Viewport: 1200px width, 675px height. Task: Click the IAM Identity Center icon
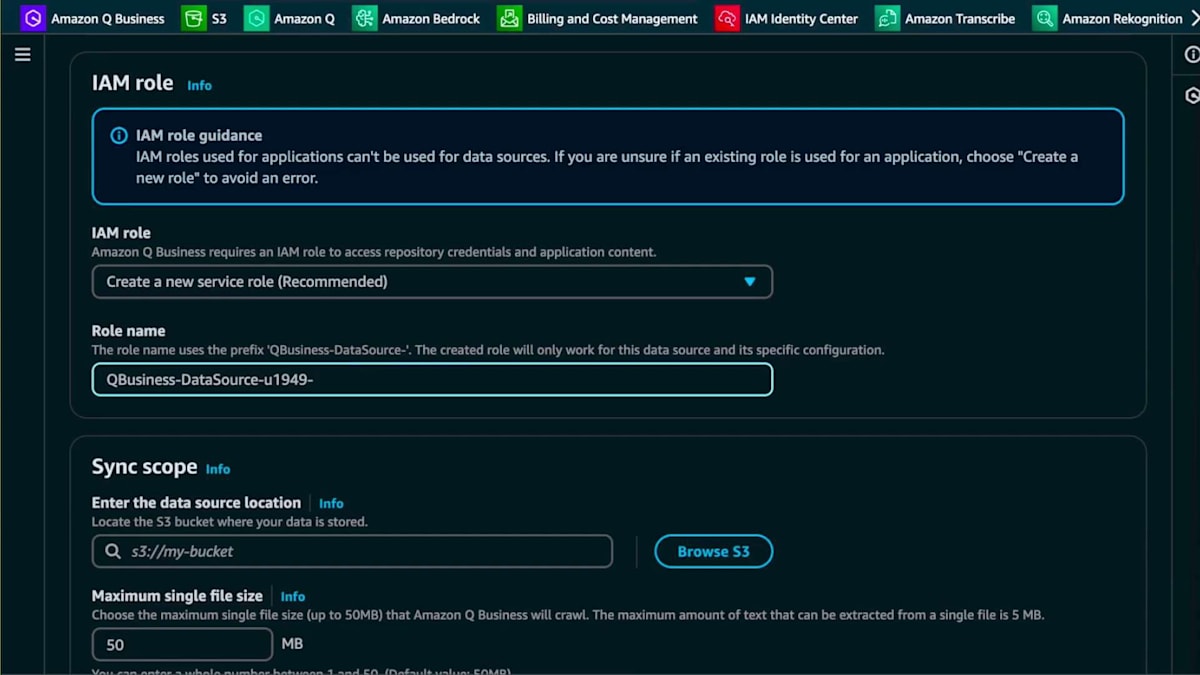(x=727, y=18)
